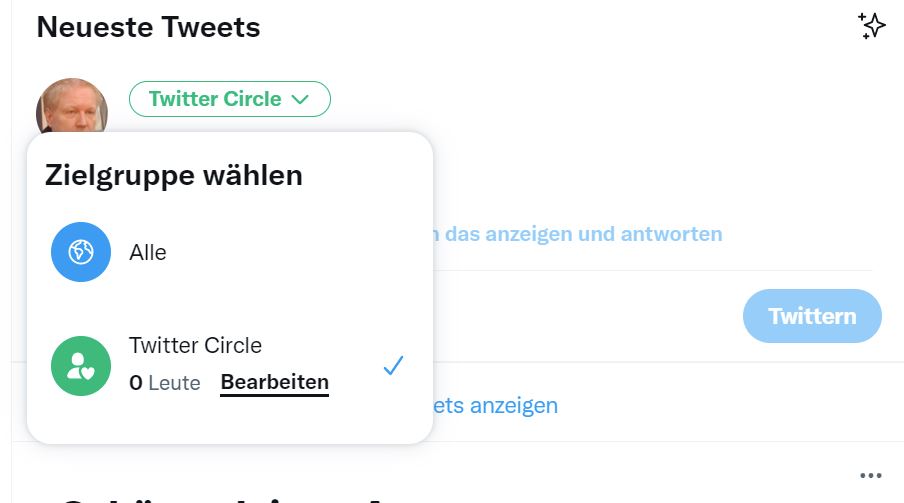Click the globe icon beside Alle

tap(81, 252)
